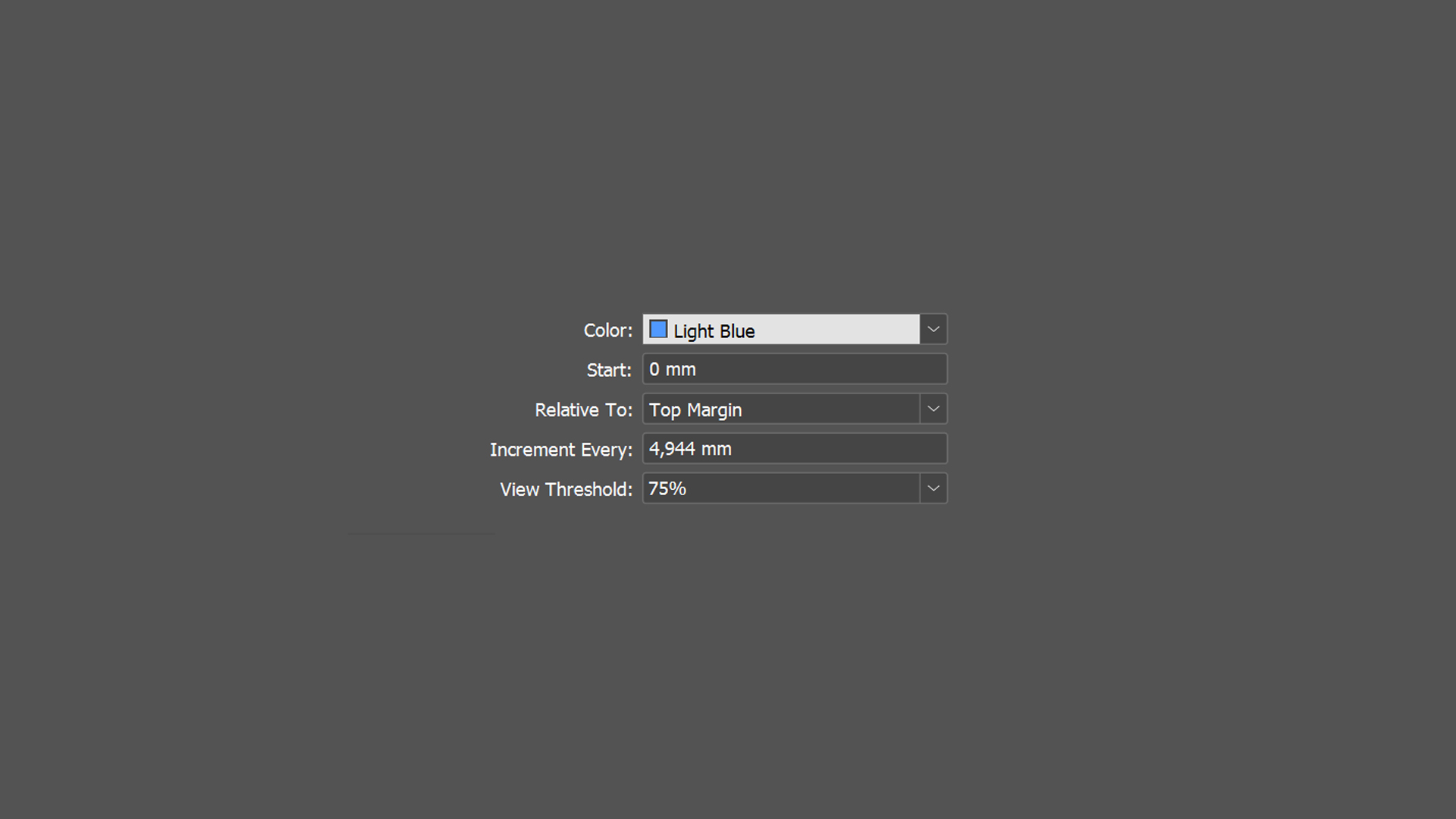Image resolution: width=1456 pixels, height=819 pixels.
Task: Click the faint divider line below the fields
Action: (421, 535)
